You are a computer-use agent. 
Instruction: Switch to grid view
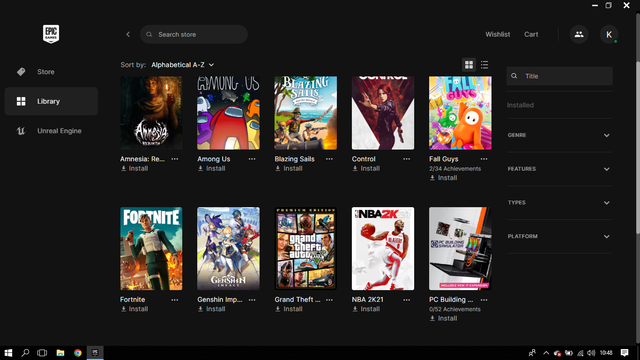pyautogui.click(x=469, y=64)
